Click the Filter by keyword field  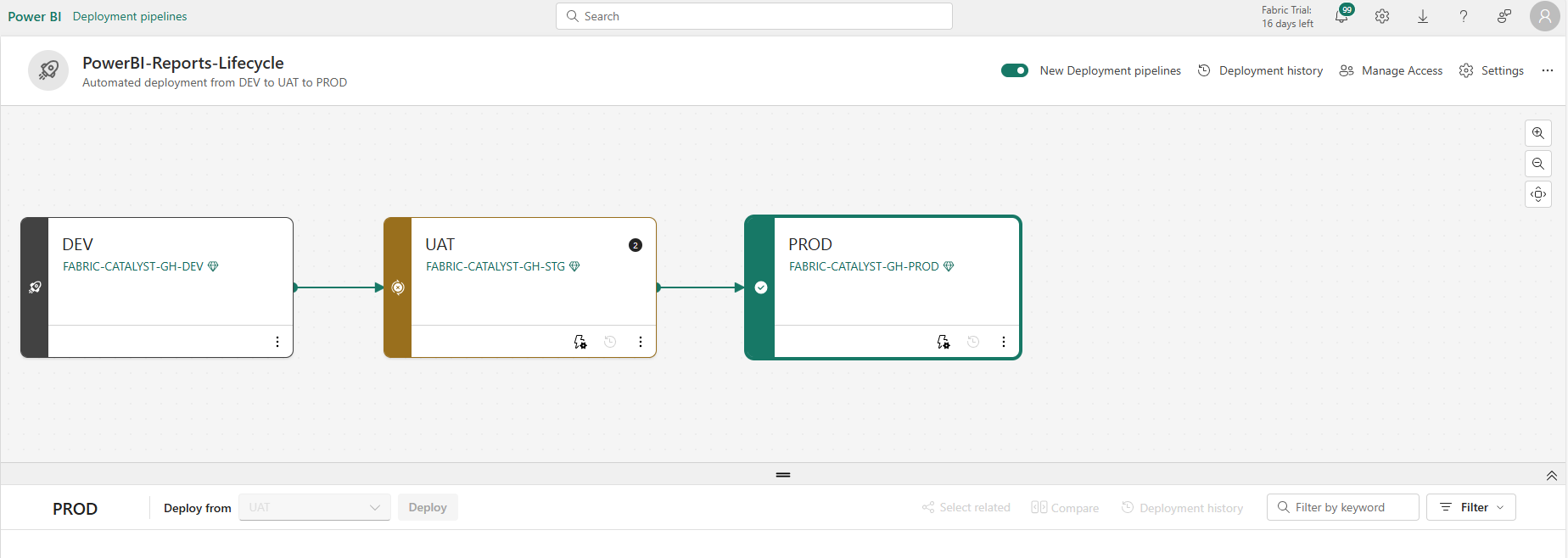coord(1343,507)
